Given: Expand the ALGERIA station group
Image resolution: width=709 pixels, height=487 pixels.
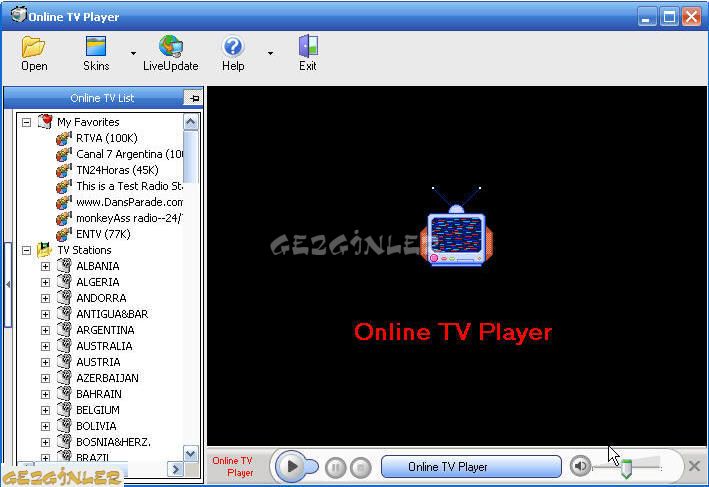Looking at the screenshot, I should [x=45, y=282].
